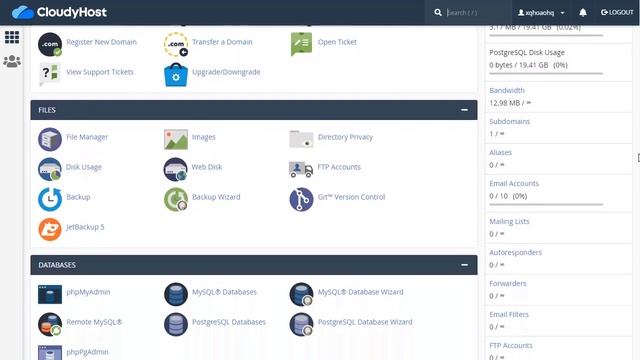
Task: Open the user manager people icon in sidebar
Action: (12, 61)
